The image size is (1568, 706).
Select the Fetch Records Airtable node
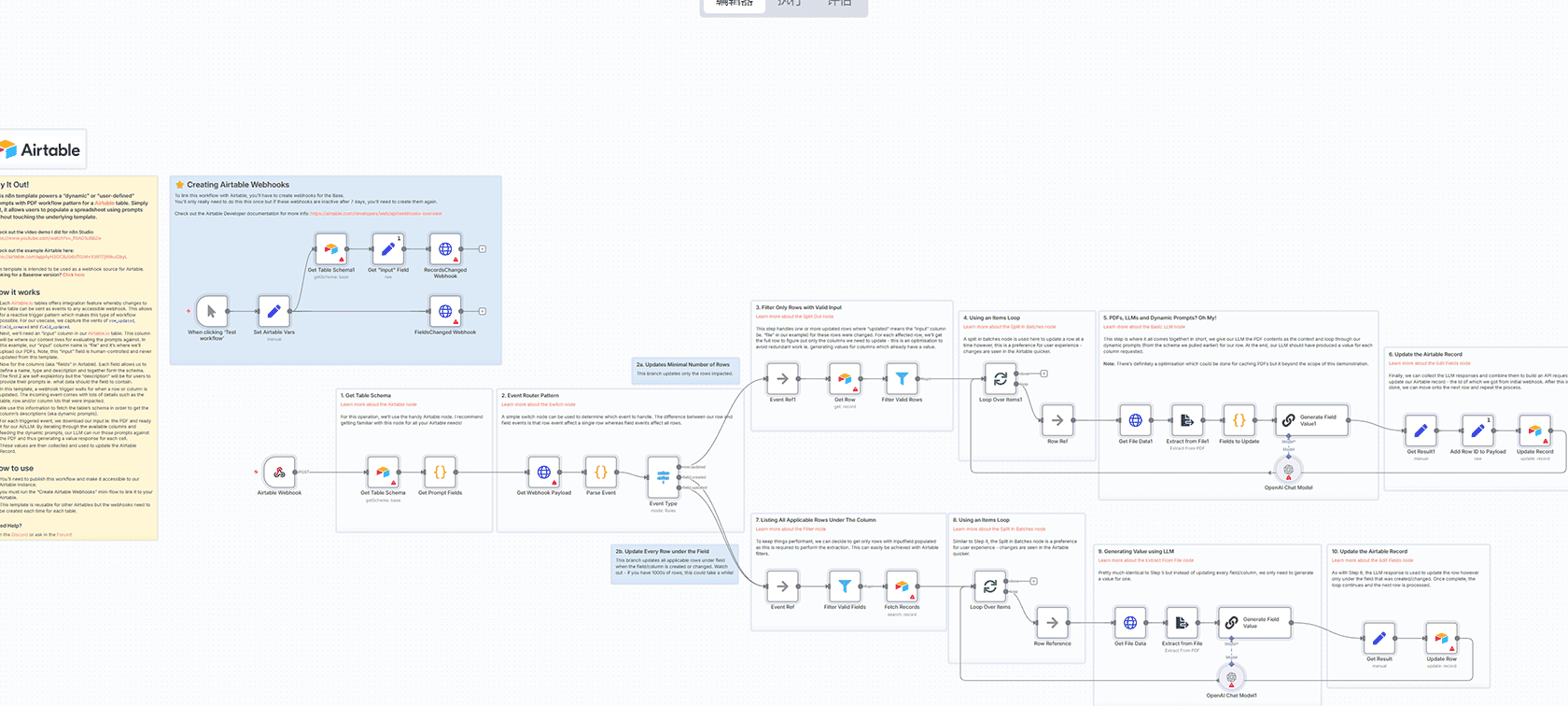coord(902,586)
